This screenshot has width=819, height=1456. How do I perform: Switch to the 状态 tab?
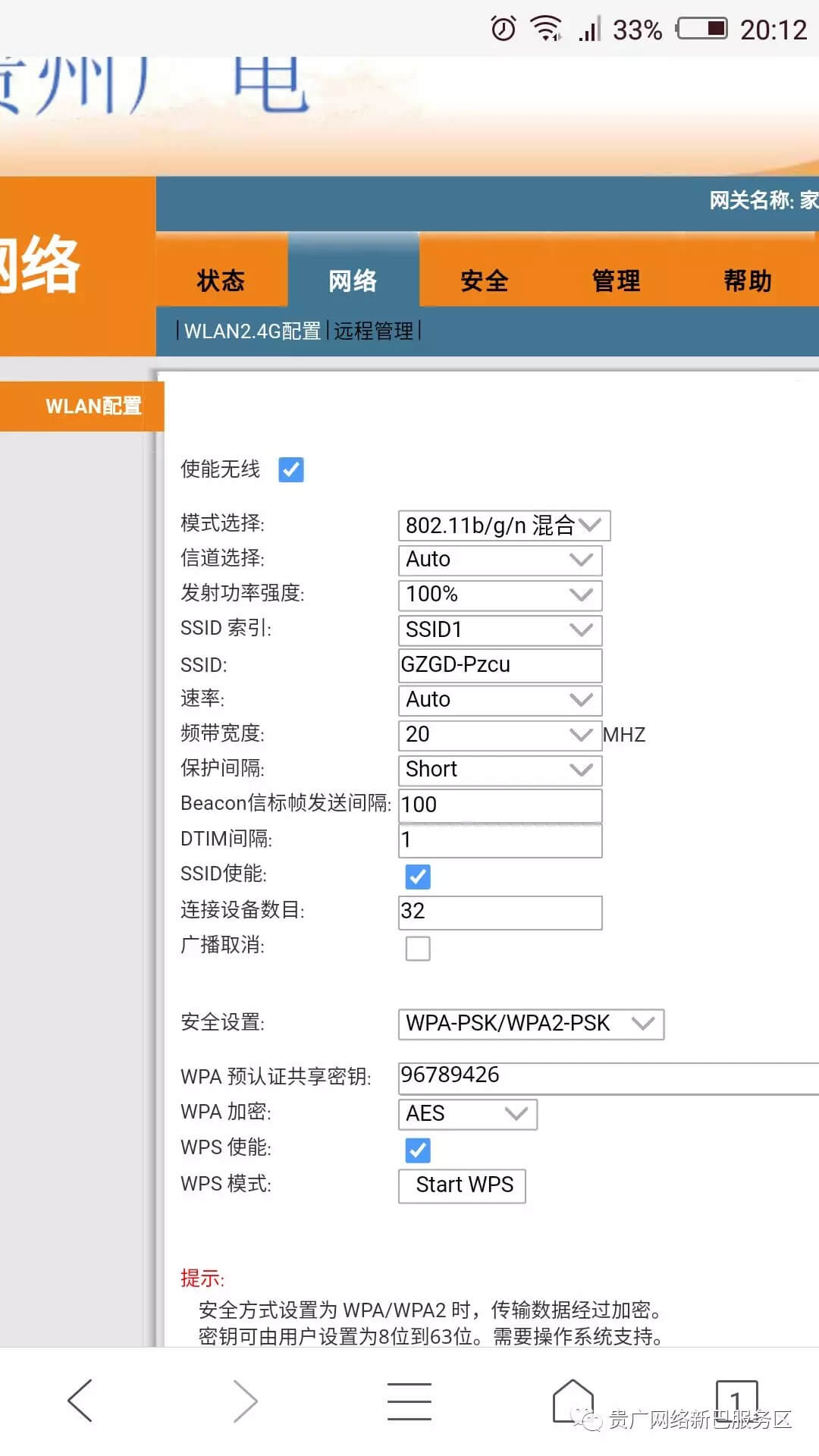coord(221,281)
